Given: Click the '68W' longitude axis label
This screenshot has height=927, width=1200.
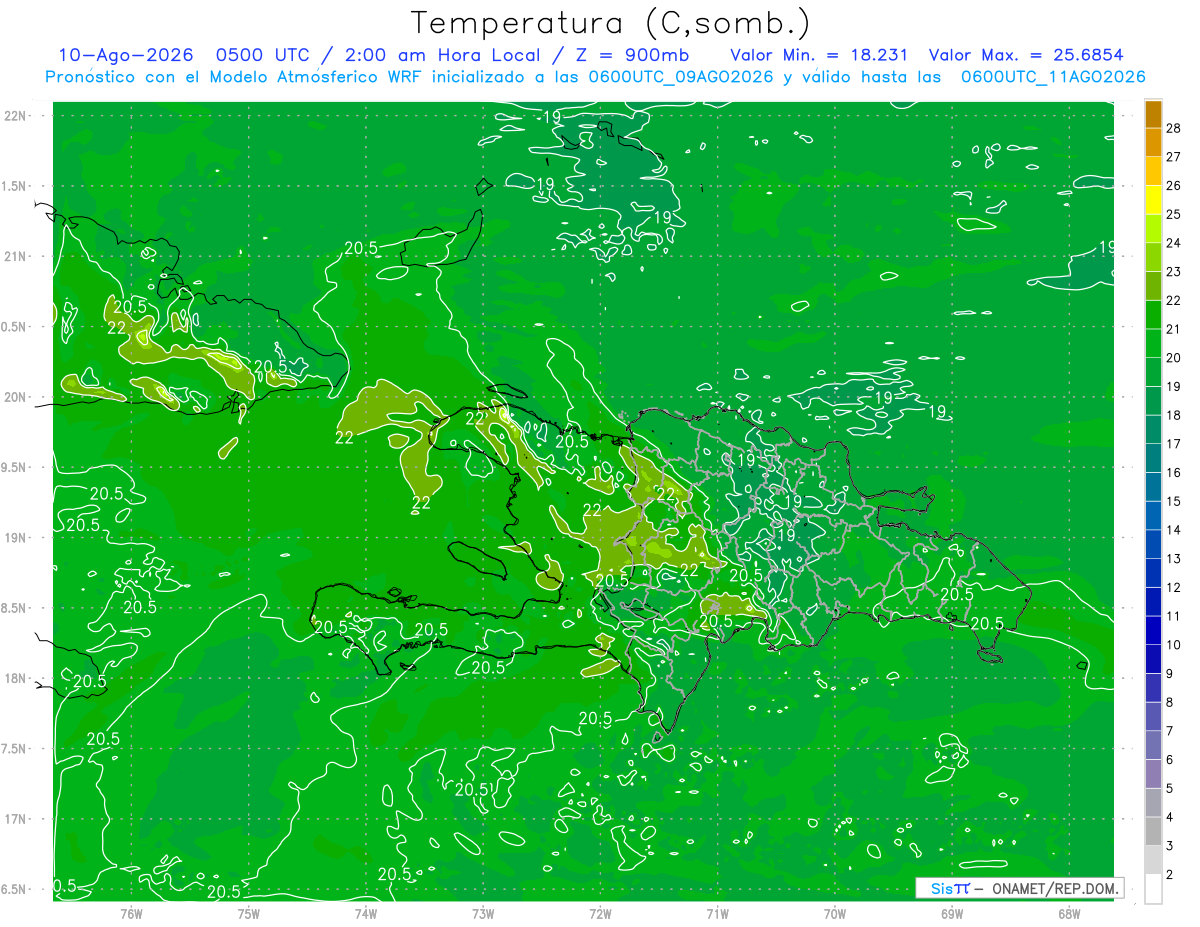Looking at the screenshot, I should pos(1068,913).
